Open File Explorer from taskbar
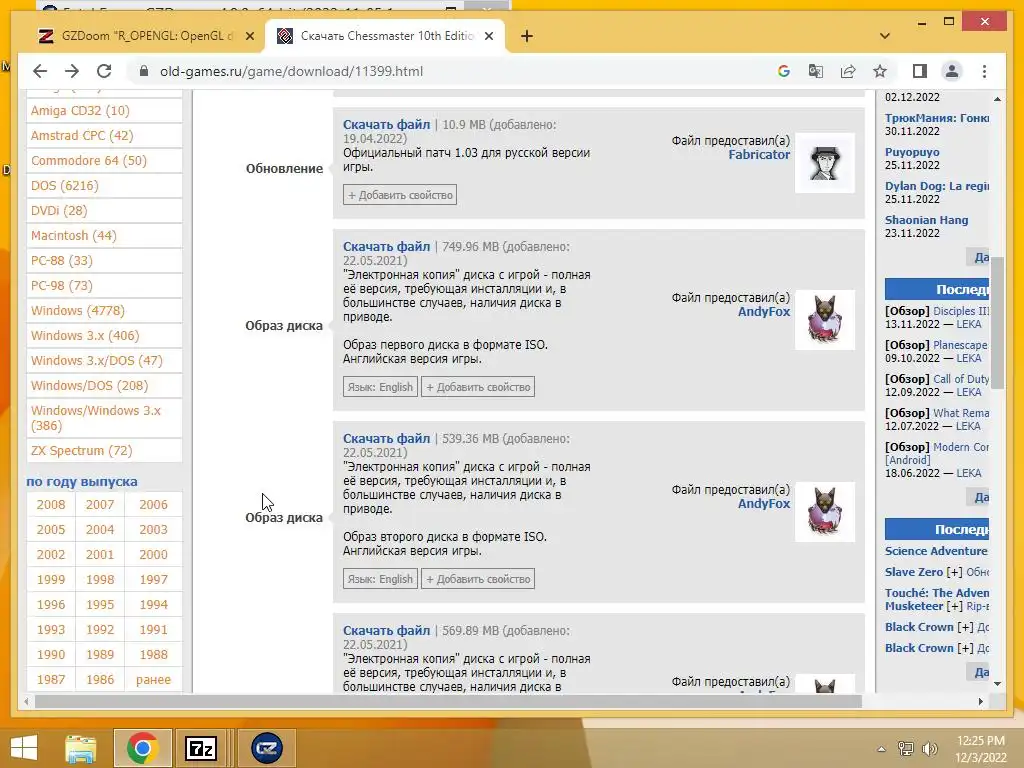Screen dimensions: 1024x768 81,748
